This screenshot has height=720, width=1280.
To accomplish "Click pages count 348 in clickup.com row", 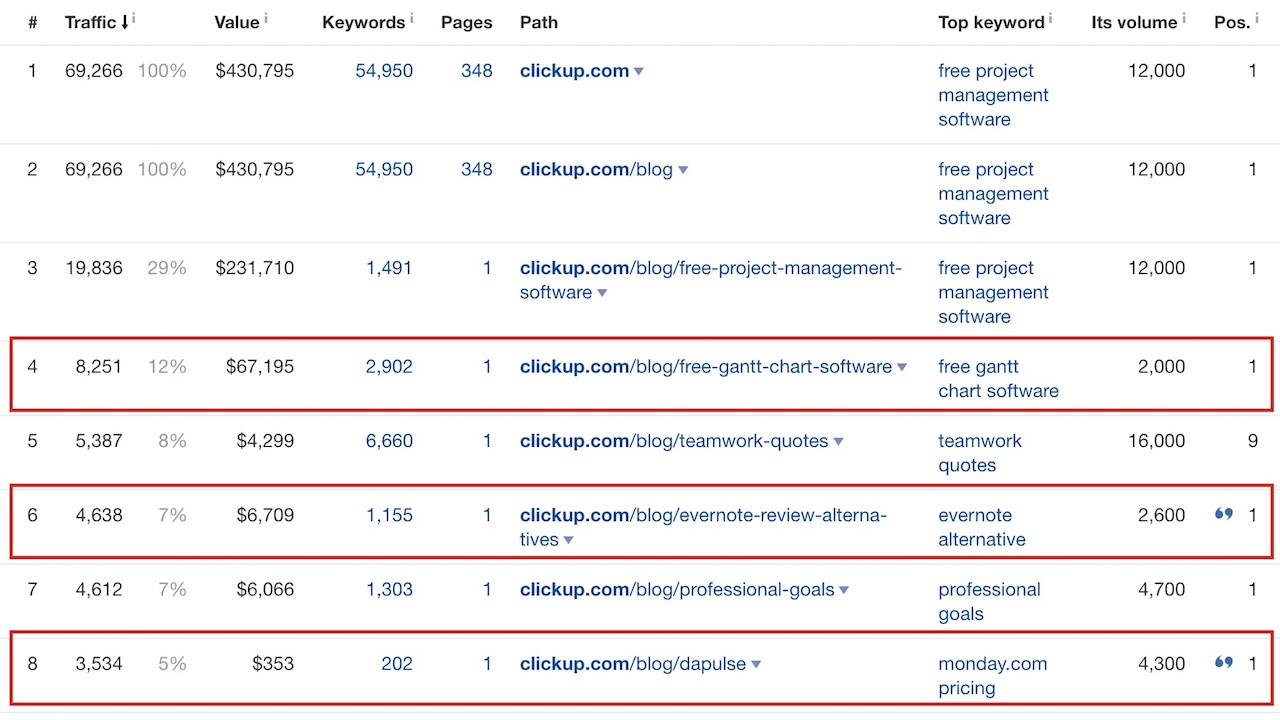I will tap(477, 71).
